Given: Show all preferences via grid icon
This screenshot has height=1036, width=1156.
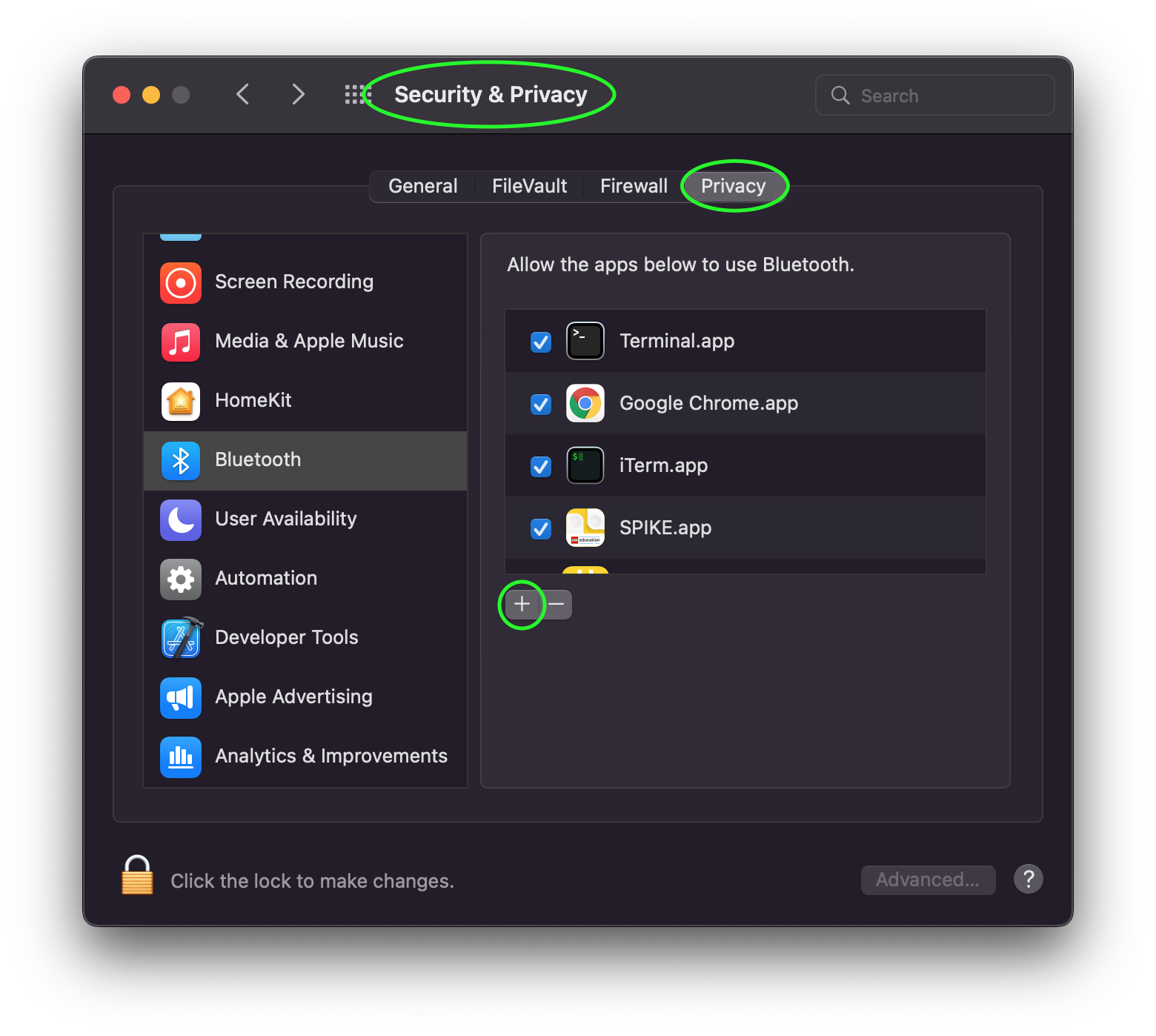Looking at the screenshot, I should 356,95.
